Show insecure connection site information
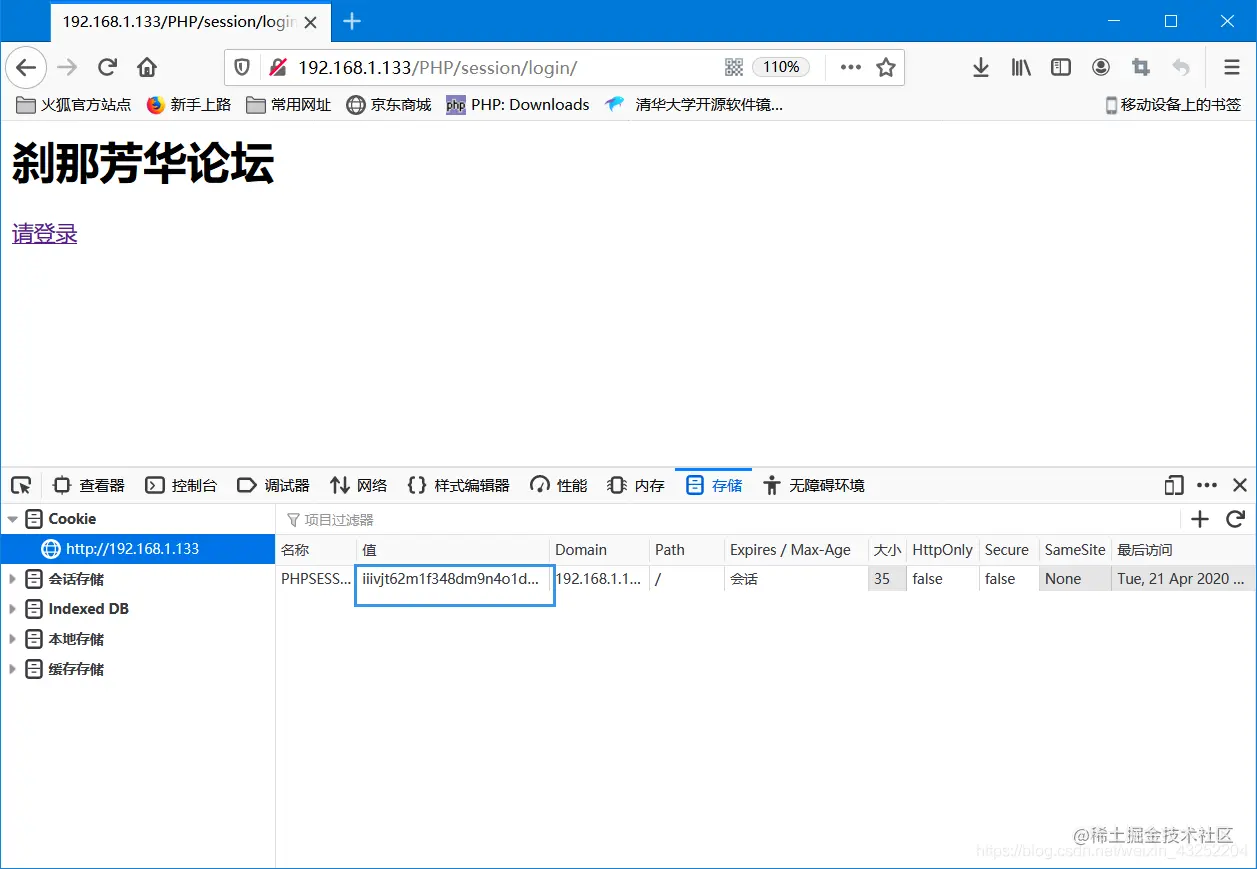1257x869 pixels. pyautogui.click(x=277, y=67)
